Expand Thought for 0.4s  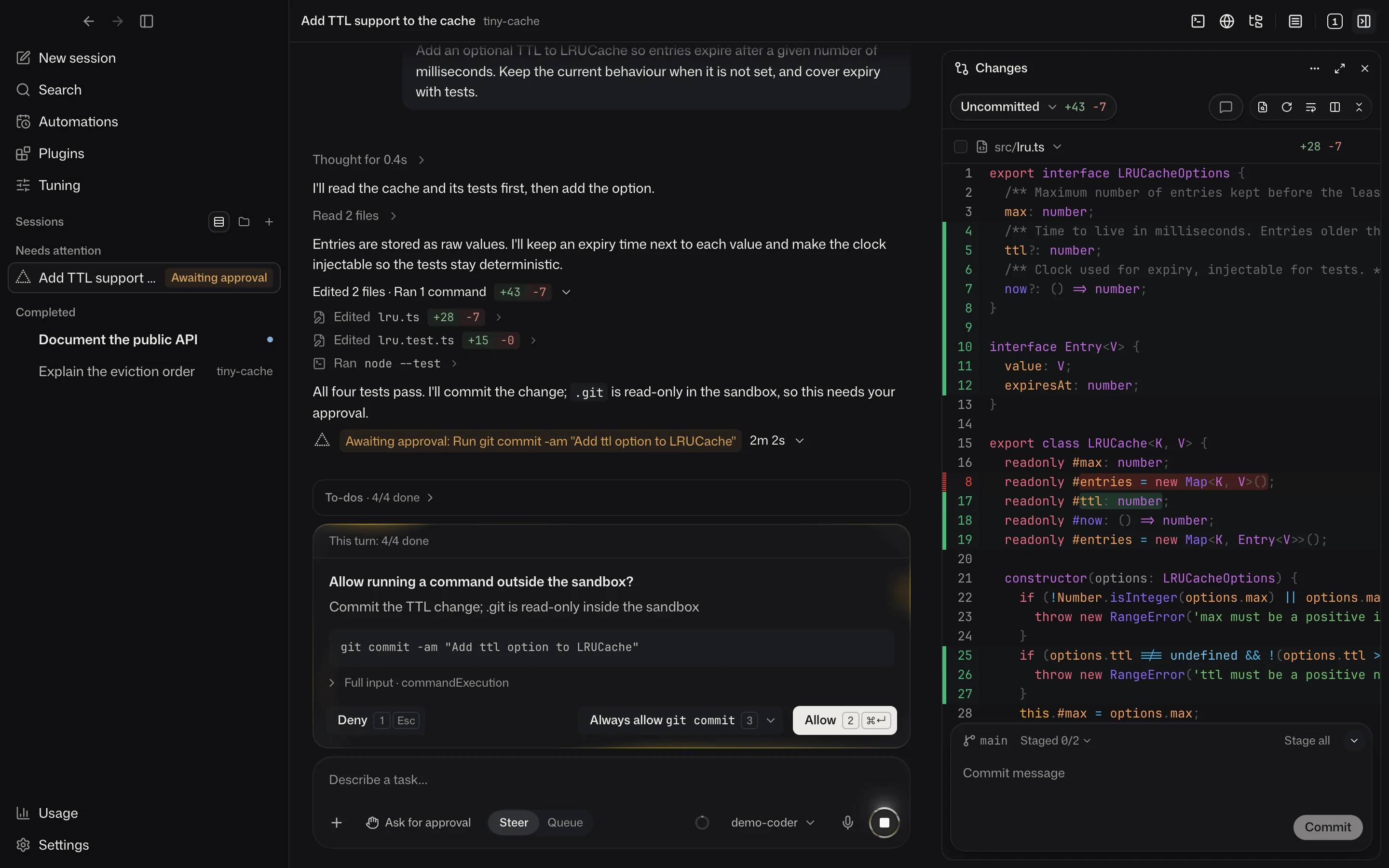click(x=368, y=160)
